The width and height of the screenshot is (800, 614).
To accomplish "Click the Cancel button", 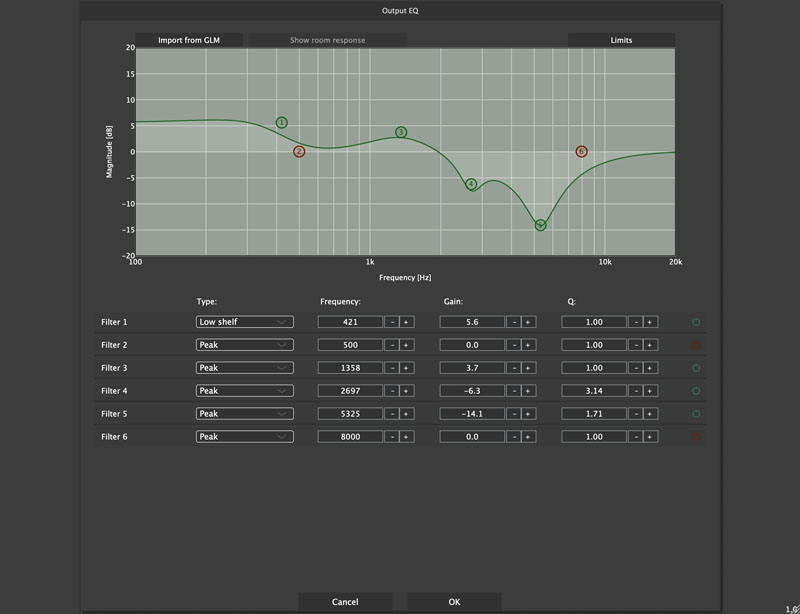I will click(x=345, y=602).
